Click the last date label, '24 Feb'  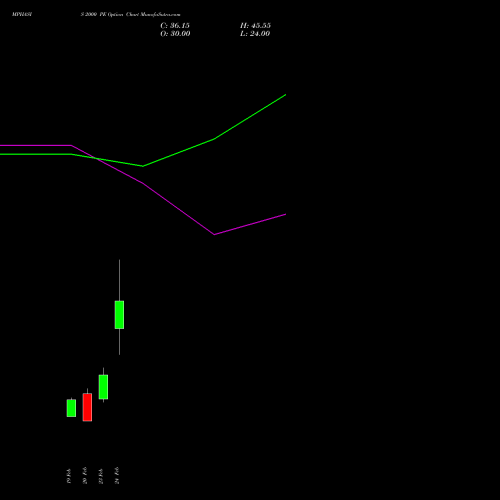tap(117, 476)
